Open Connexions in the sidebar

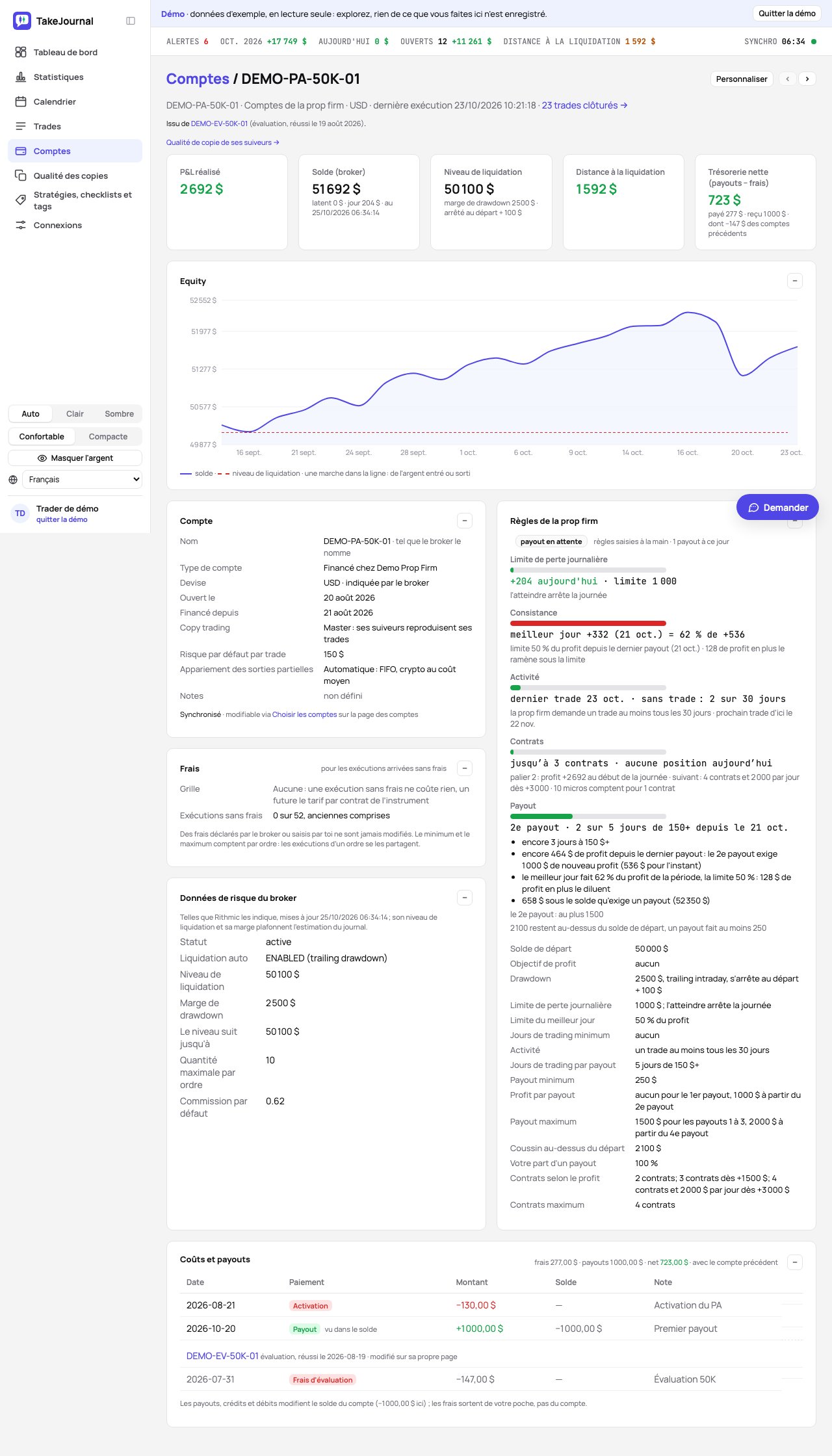tap(75, 225)
